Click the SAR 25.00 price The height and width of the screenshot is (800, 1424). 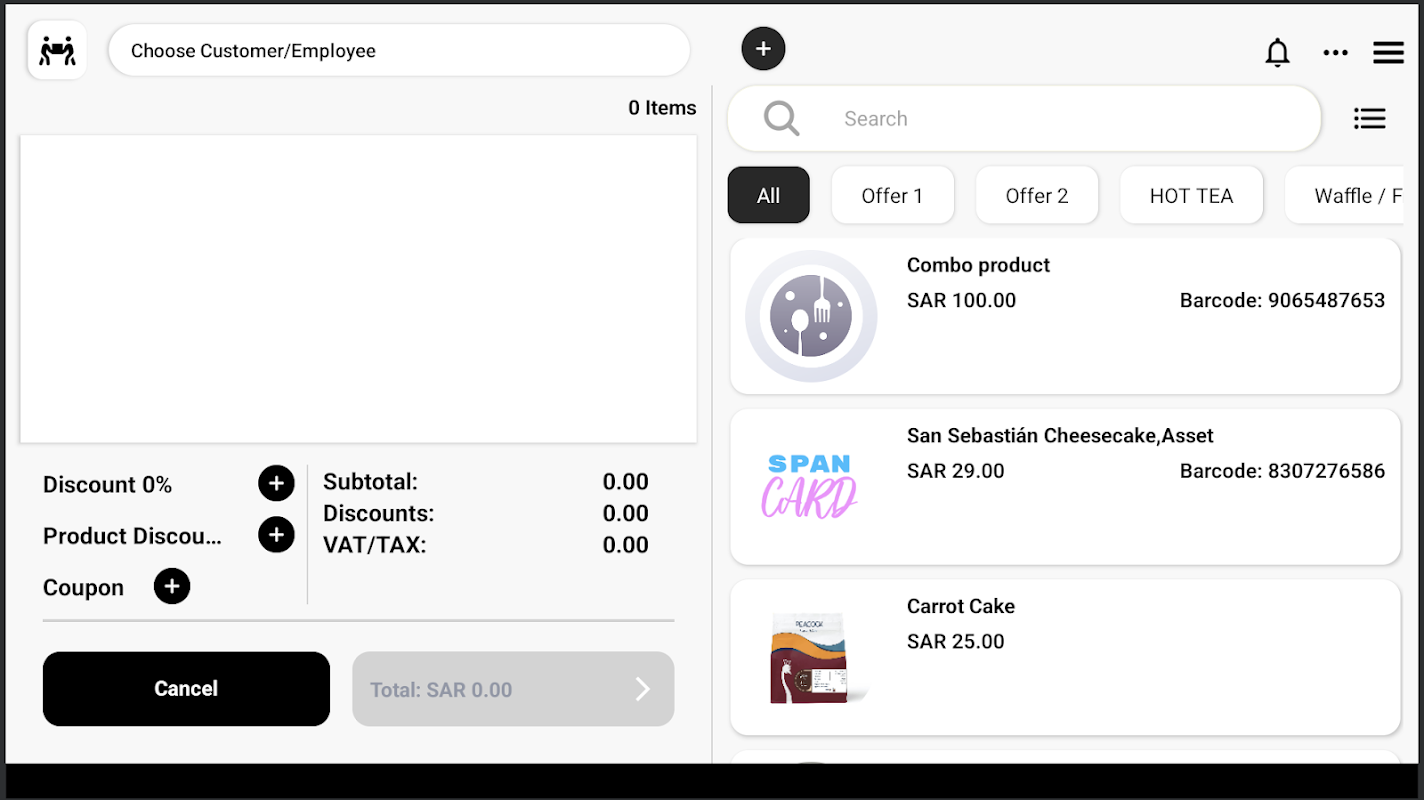(955, 641)
